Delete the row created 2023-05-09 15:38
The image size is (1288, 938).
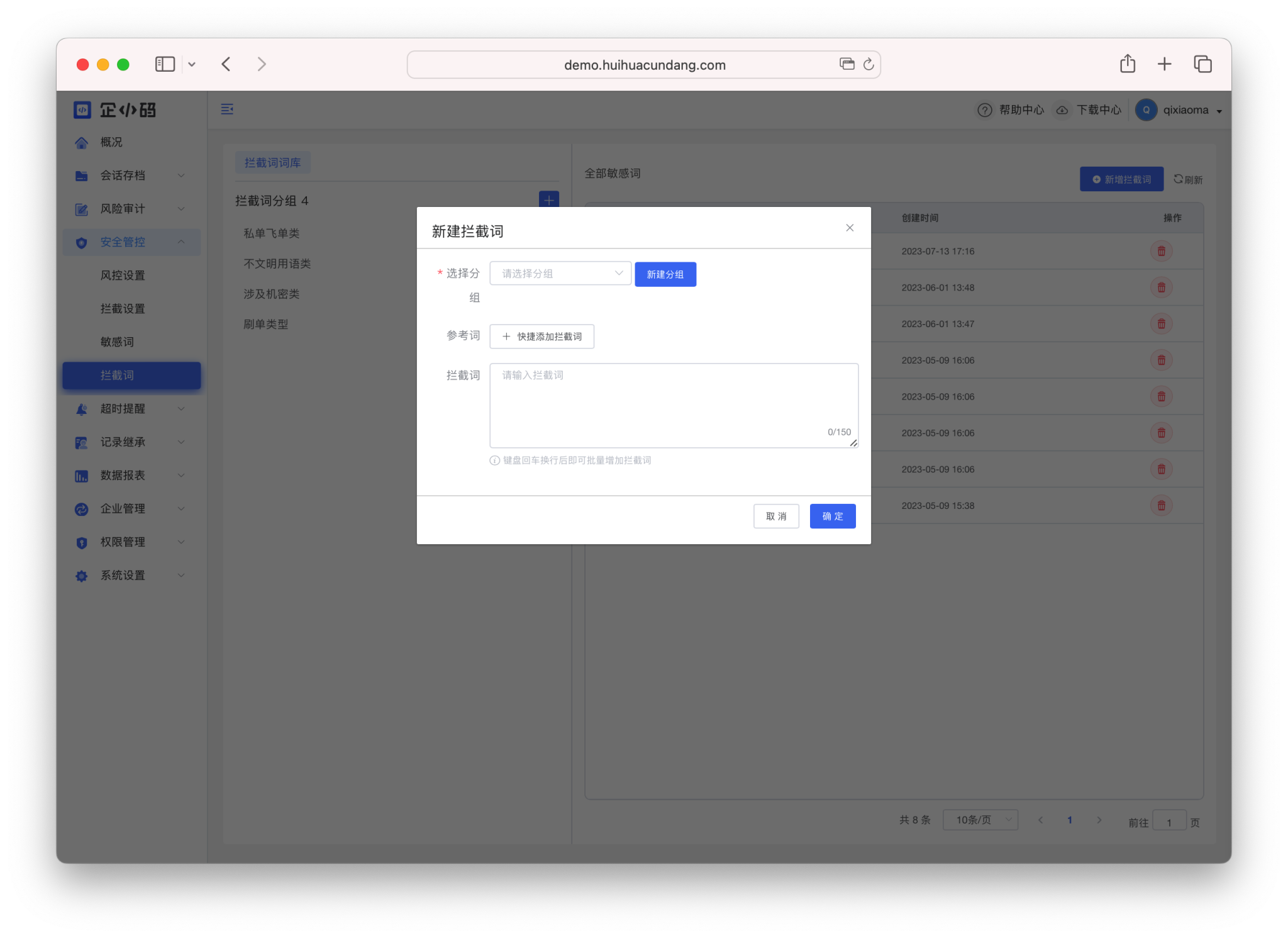point(1161,506)
